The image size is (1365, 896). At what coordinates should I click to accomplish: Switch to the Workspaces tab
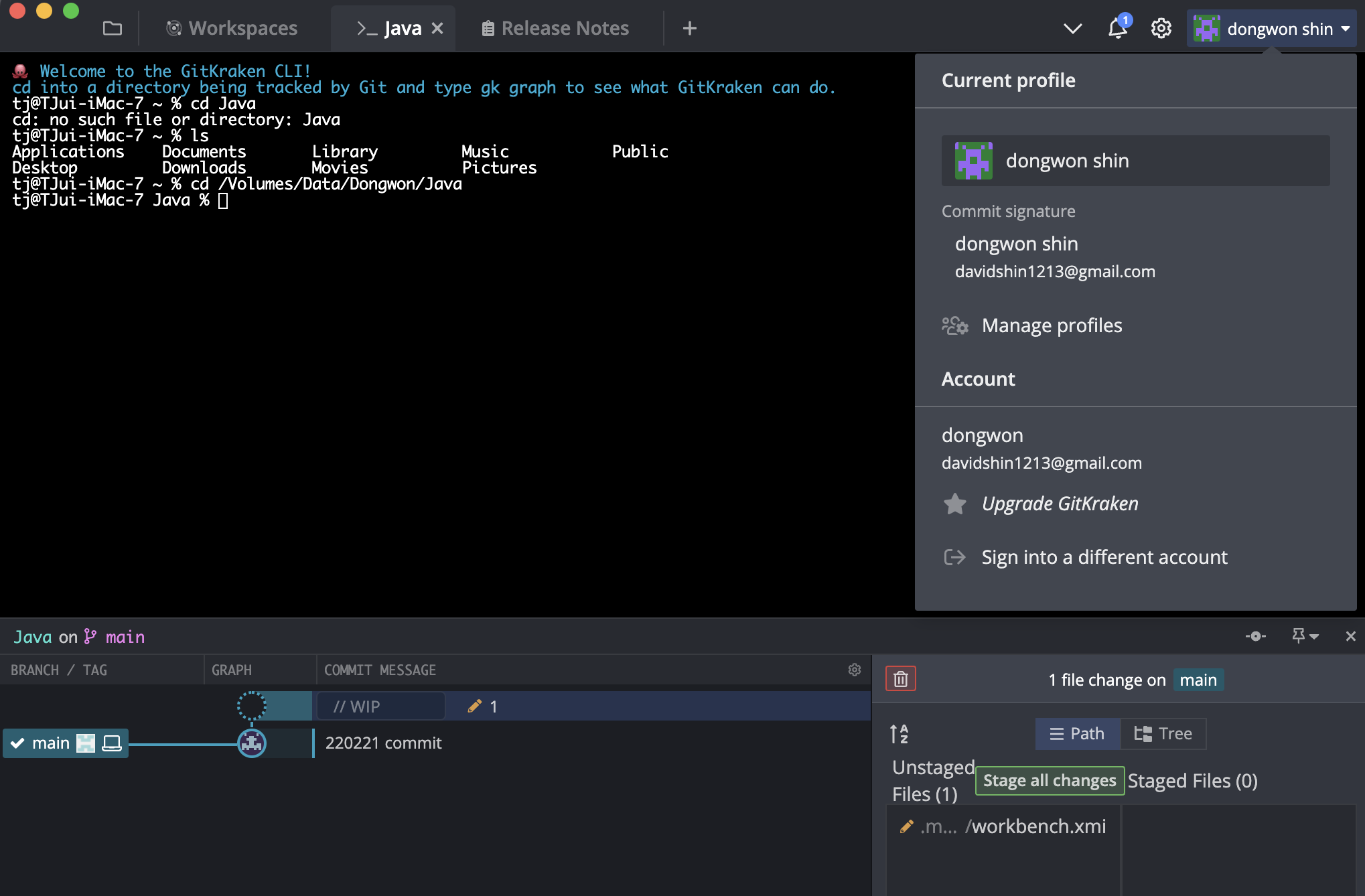[232, 28]
